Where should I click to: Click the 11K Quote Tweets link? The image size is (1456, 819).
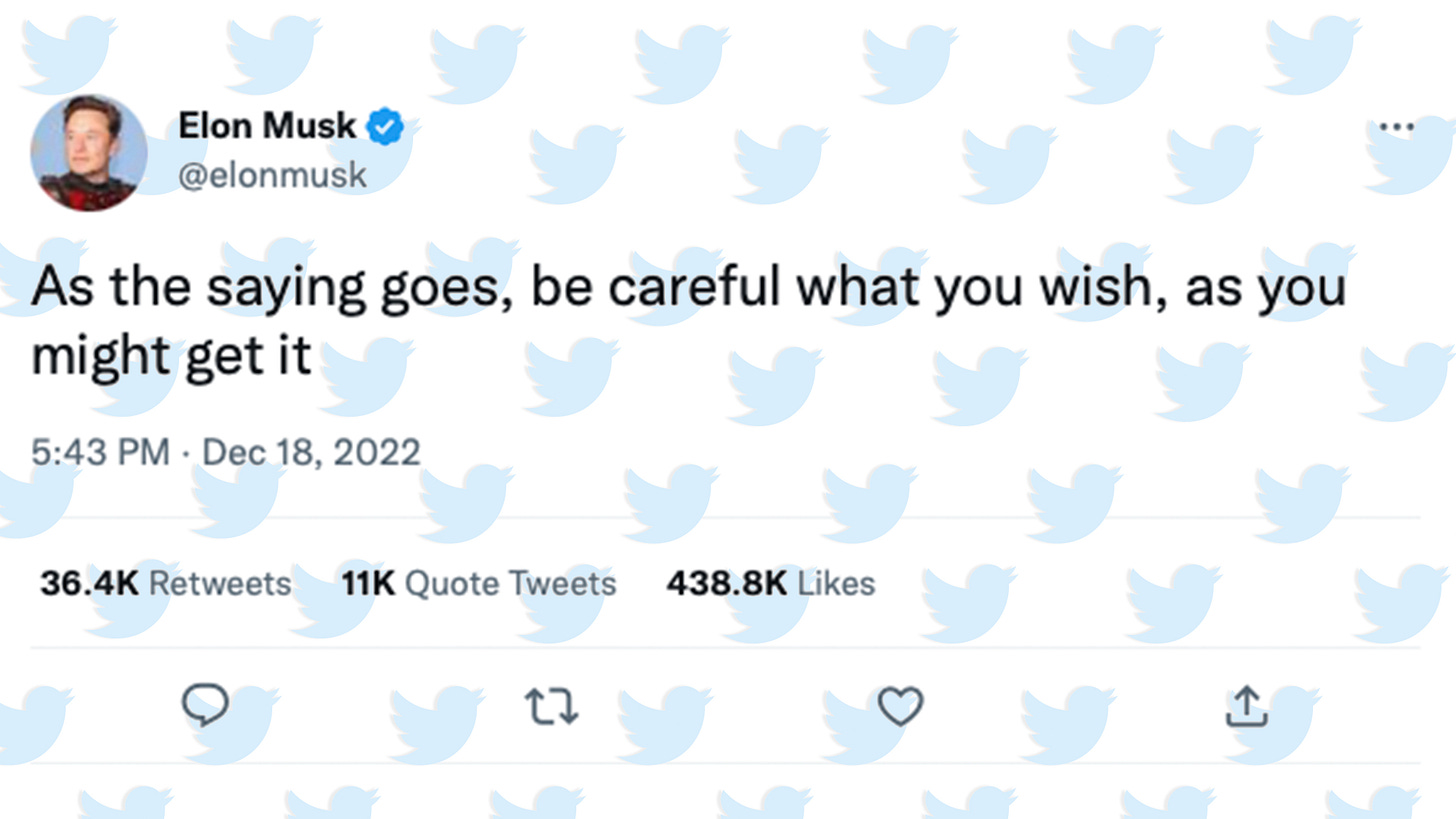click(x=478, y=583)
